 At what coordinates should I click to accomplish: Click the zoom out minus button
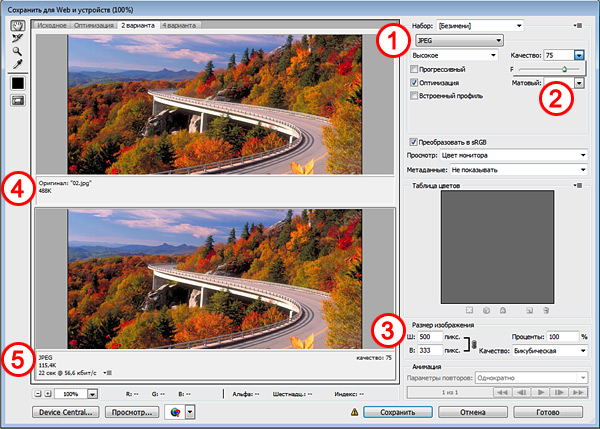[x=38, y=393]
